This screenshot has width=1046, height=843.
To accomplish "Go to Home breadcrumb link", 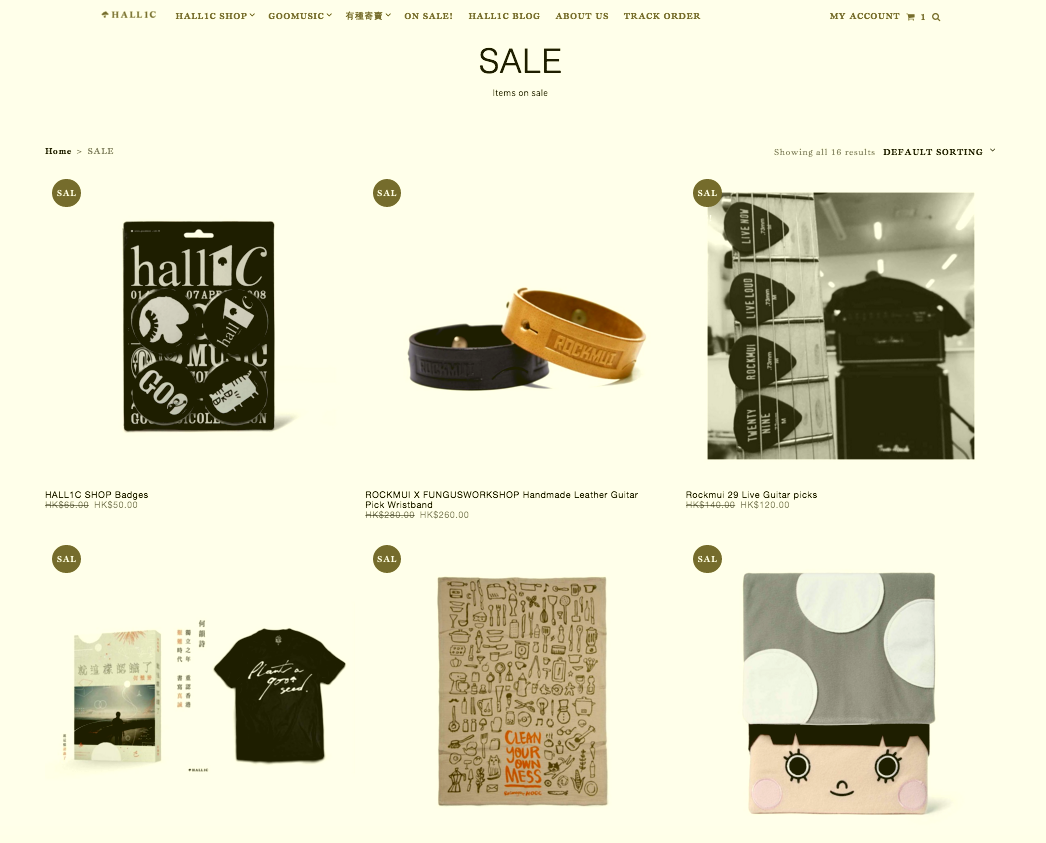I will coord(58,151).
